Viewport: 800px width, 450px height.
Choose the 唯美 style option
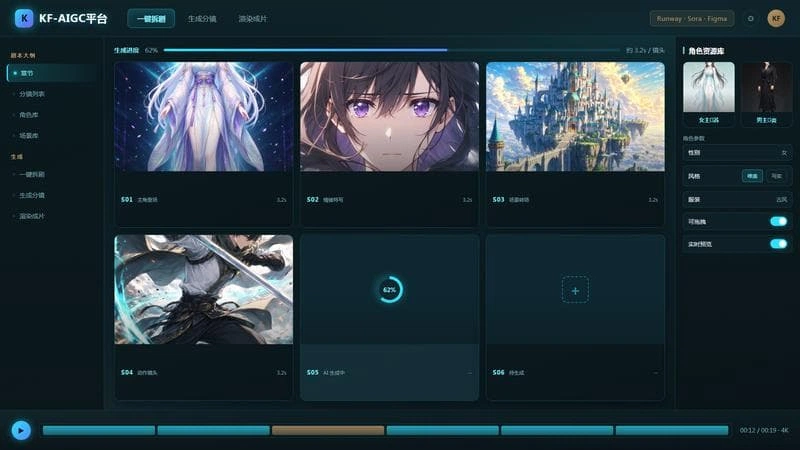[x=752, y=176]
